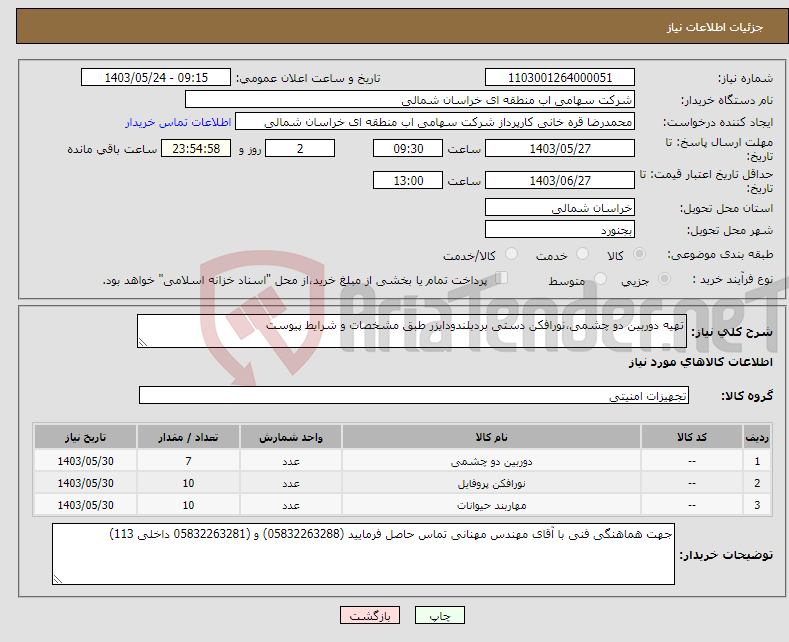The width and height of the screenshot is (789, 642).
Task: Select the جزیی purchase type radio
Action: (x=664, y=279)
